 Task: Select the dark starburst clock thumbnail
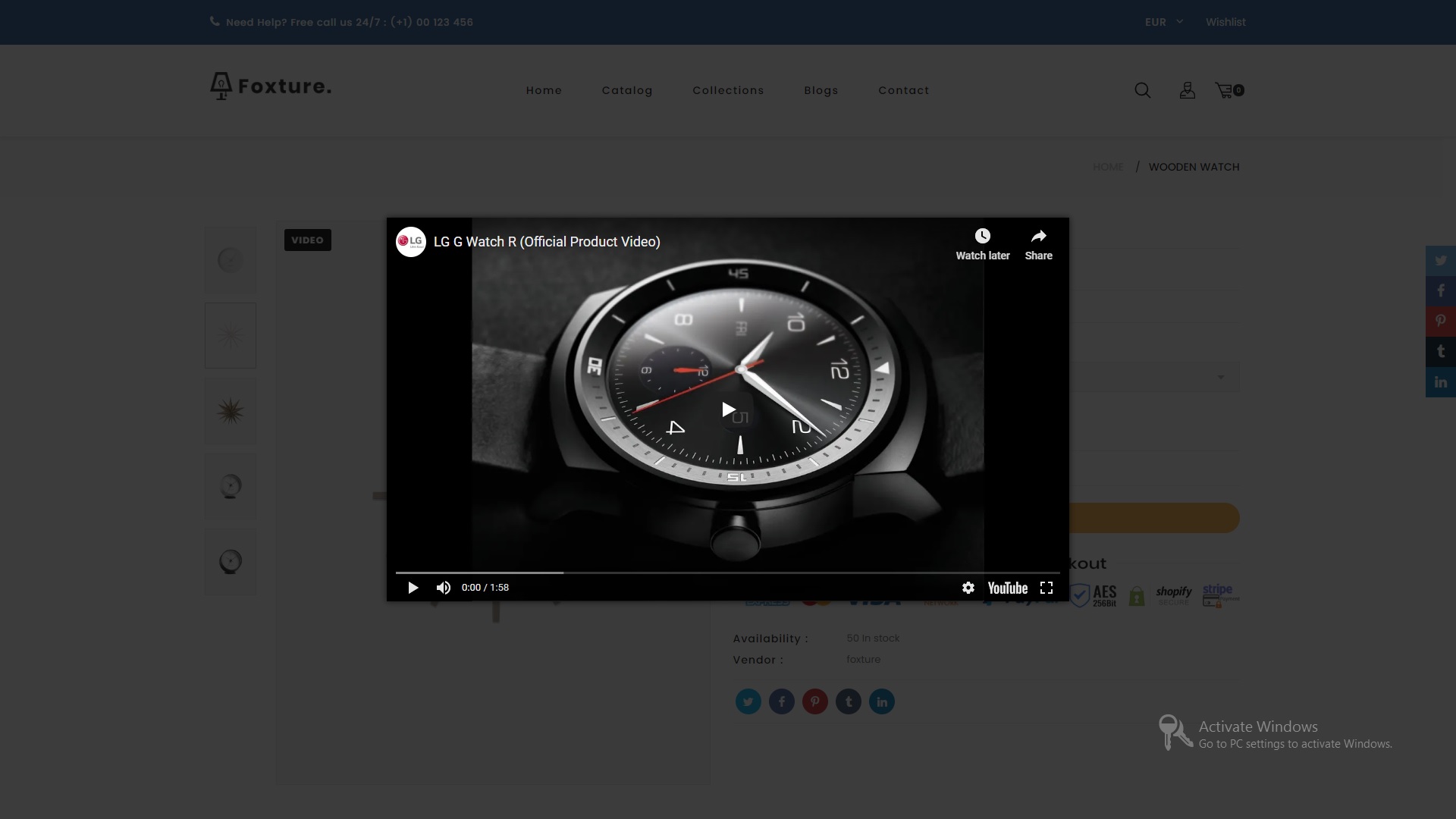point(231,411)
